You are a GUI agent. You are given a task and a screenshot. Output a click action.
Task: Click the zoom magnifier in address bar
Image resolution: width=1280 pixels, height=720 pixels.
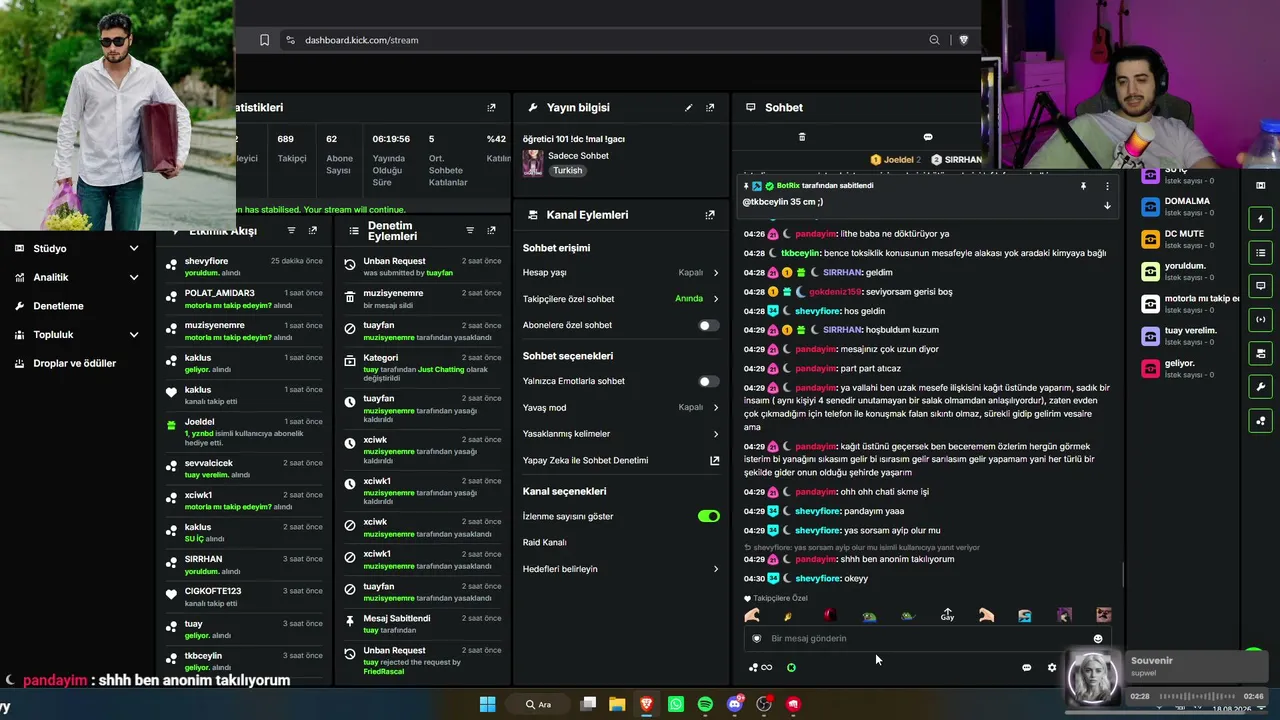934,40
